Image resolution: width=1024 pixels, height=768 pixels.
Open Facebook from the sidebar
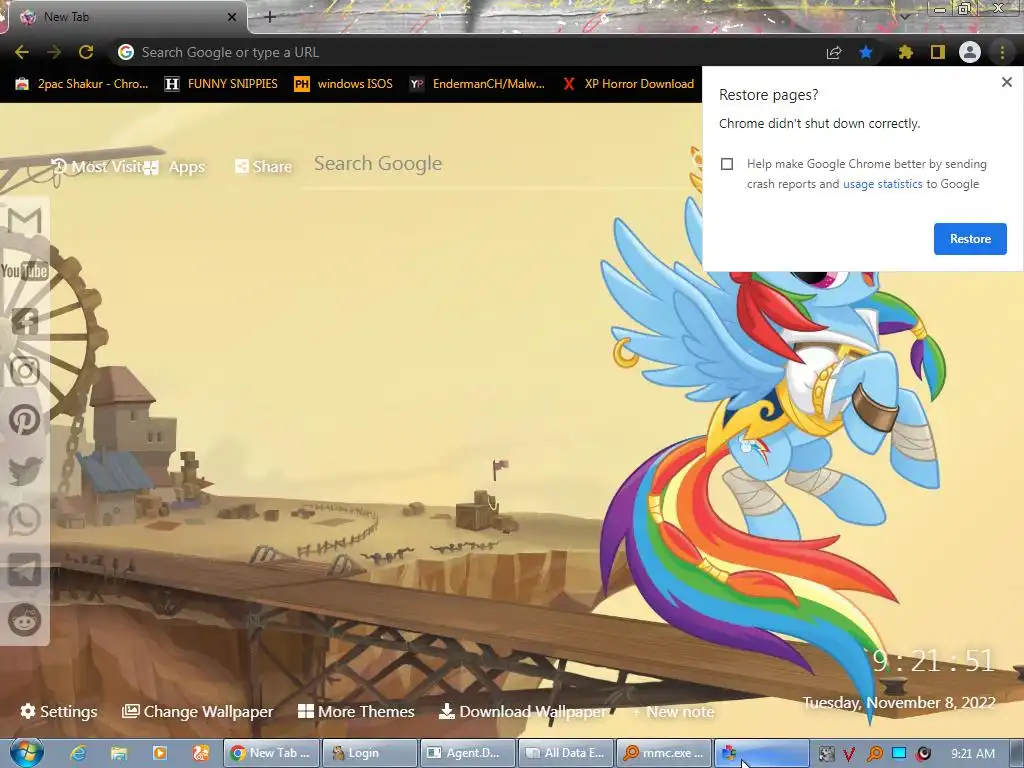[x=25, y=321]
